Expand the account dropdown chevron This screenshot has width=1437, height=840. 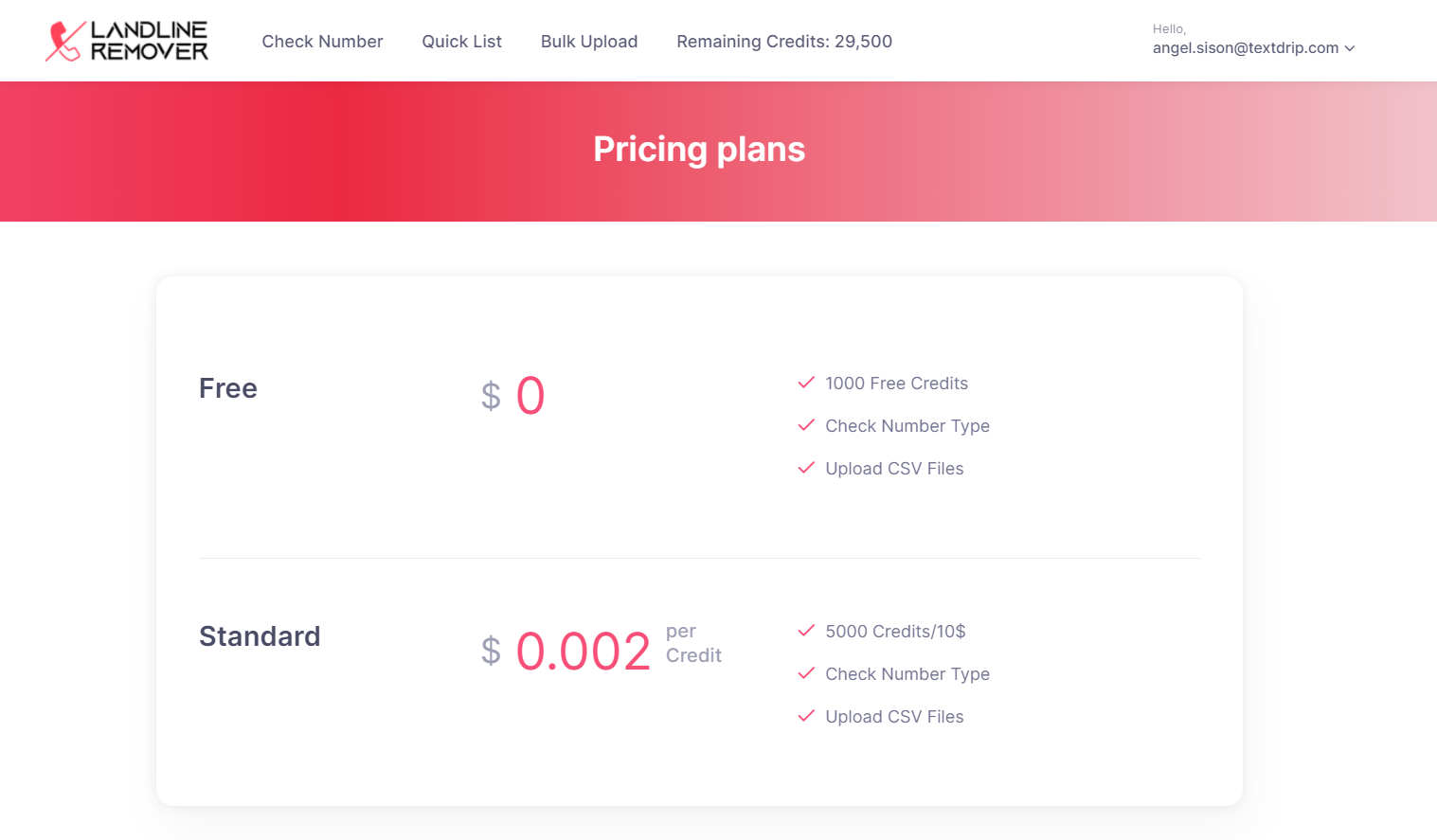click(x=1350, y=48)
